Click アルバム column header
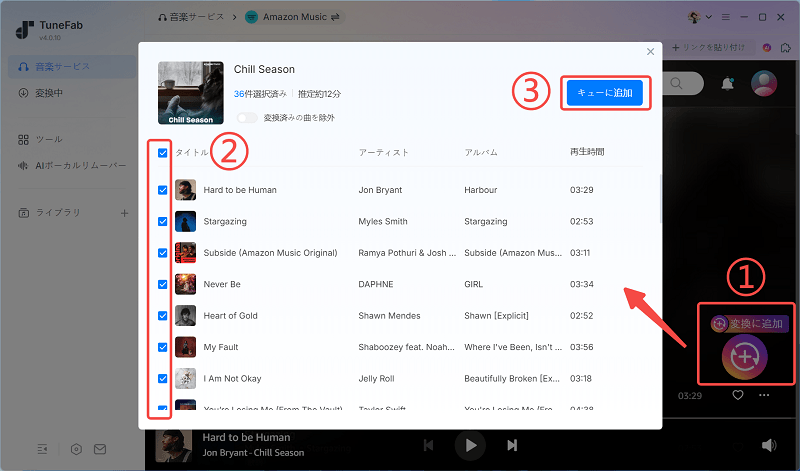800x471 pixels. (481, 153)
